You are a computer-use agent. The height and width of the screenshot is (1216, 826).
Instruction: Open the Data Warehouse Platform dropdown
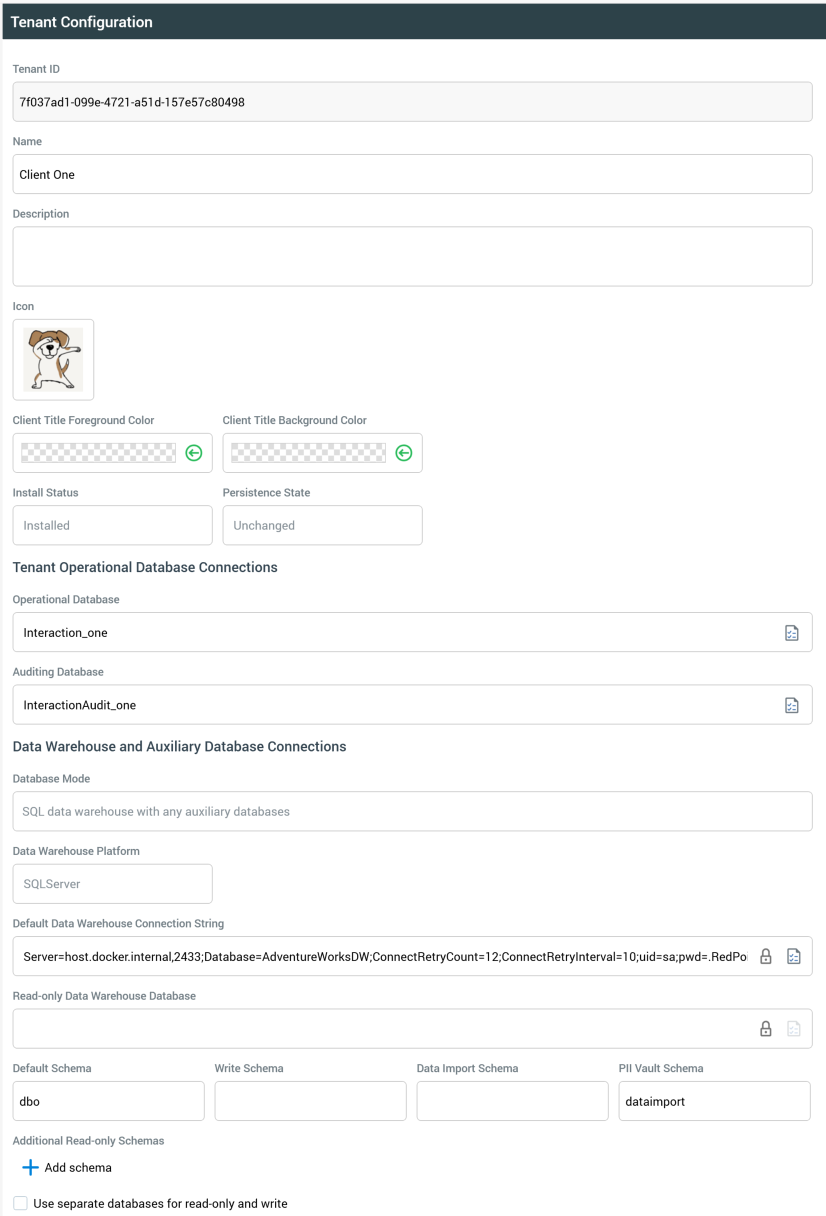coord(113,884)
